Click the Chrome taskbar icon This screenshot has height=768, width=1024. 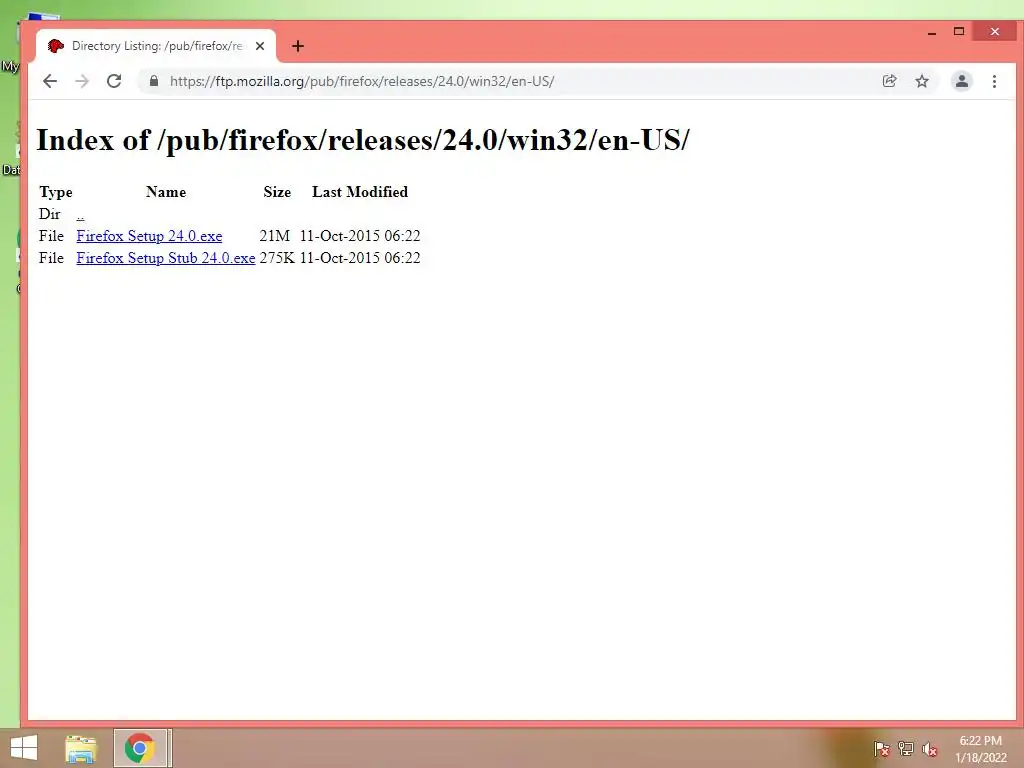pyautogui.click(x=140, y=748)
